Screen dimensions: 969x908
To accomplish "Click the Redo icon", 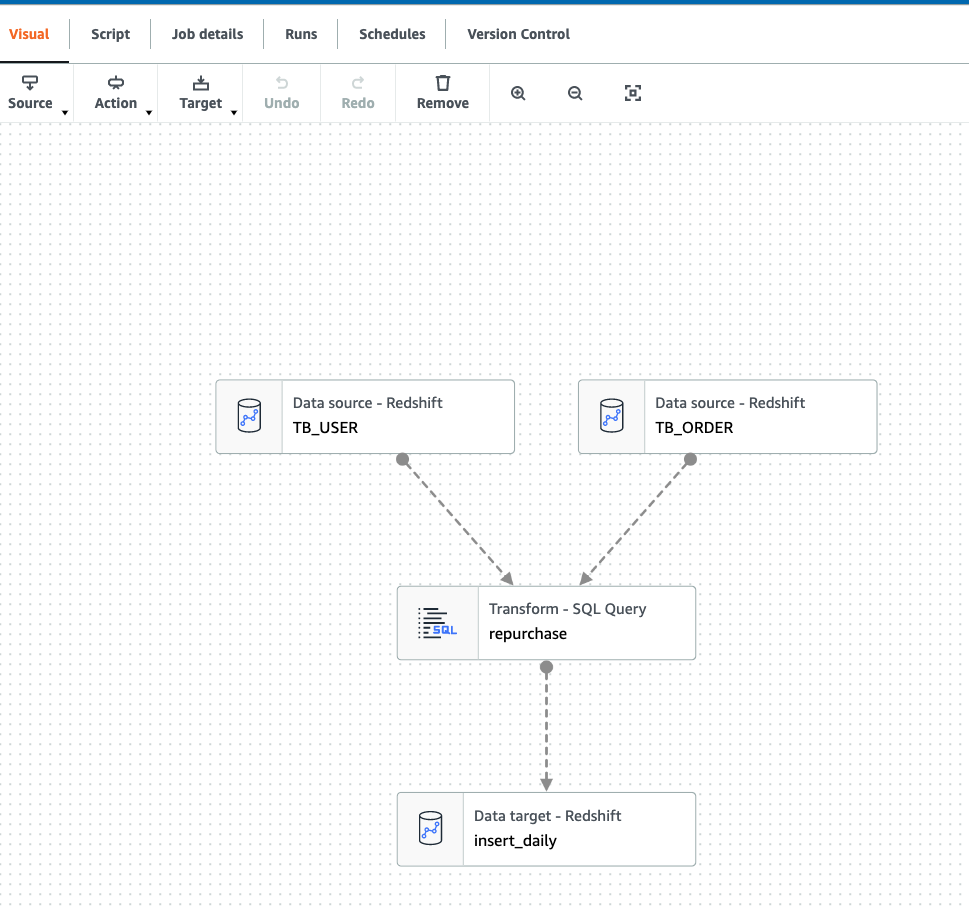I will click(x=357, y=85).
